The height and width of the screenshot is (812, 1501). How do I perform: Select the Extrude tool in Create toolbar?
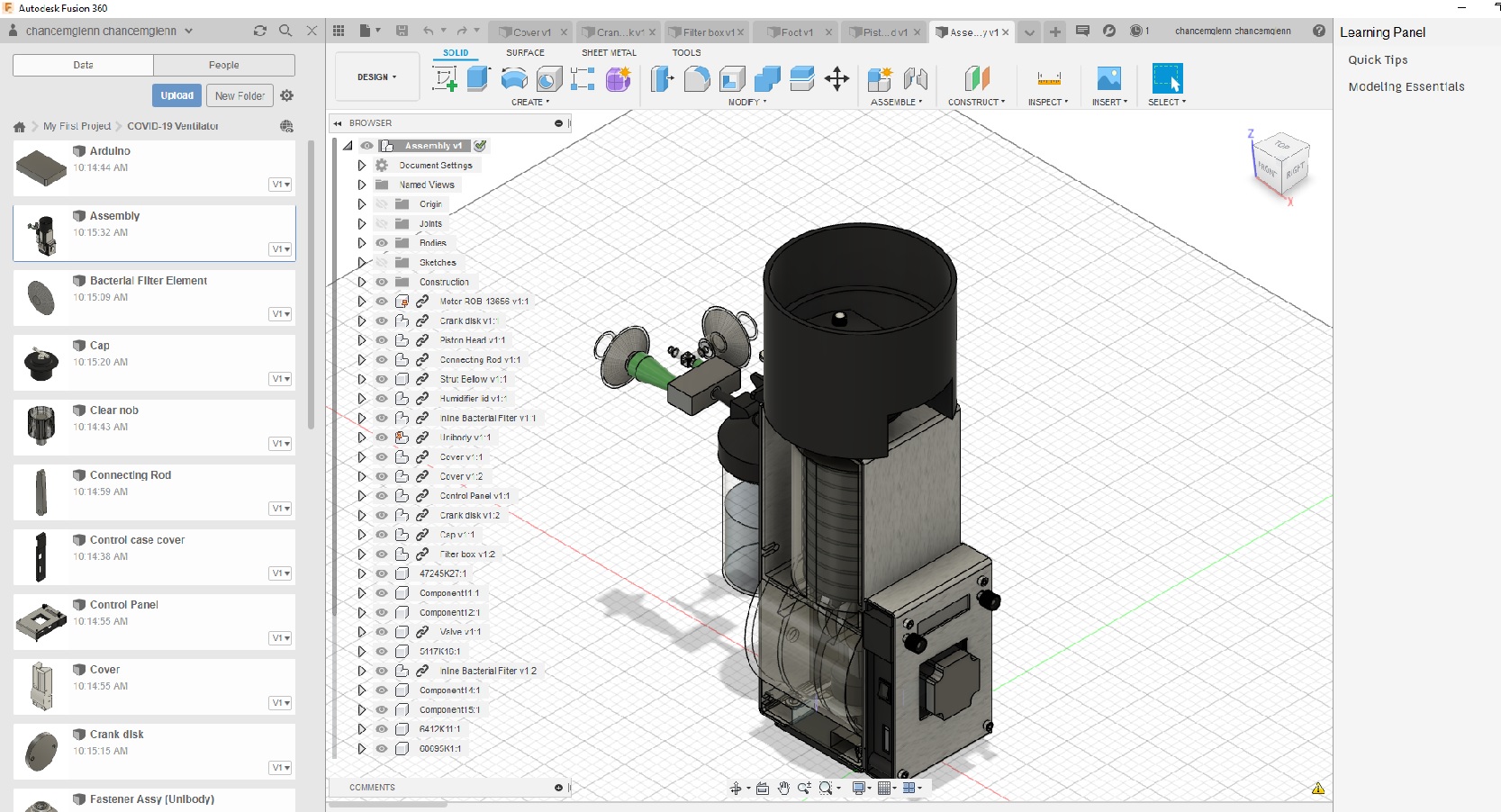coord(478,79)
